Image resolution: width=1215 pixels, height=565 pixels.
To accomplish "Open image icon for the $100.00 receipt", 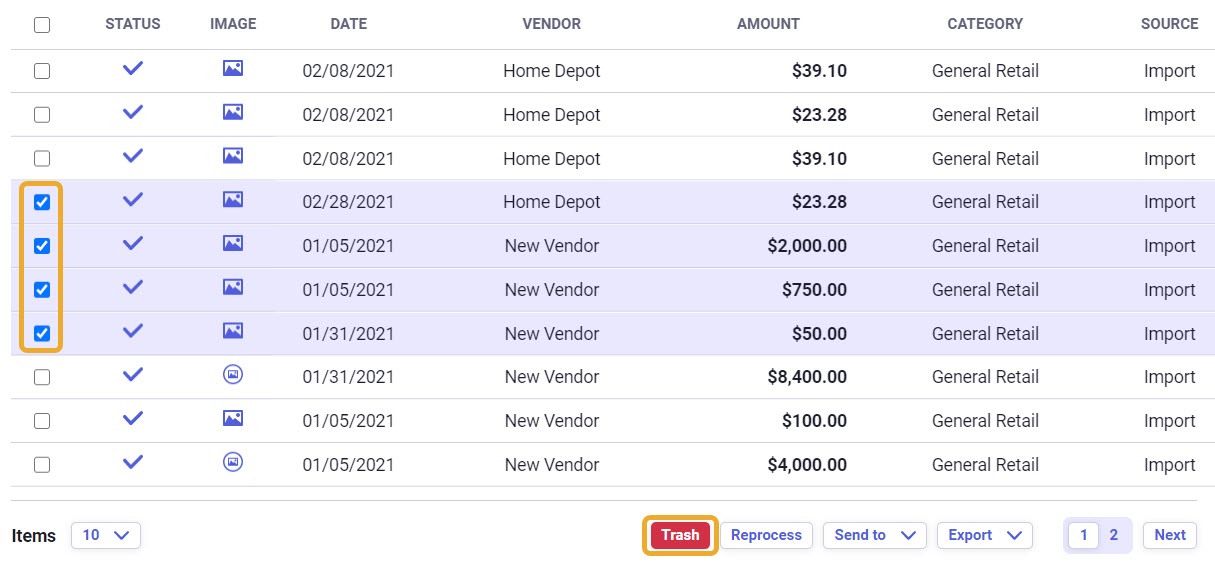I will (233, 418).
